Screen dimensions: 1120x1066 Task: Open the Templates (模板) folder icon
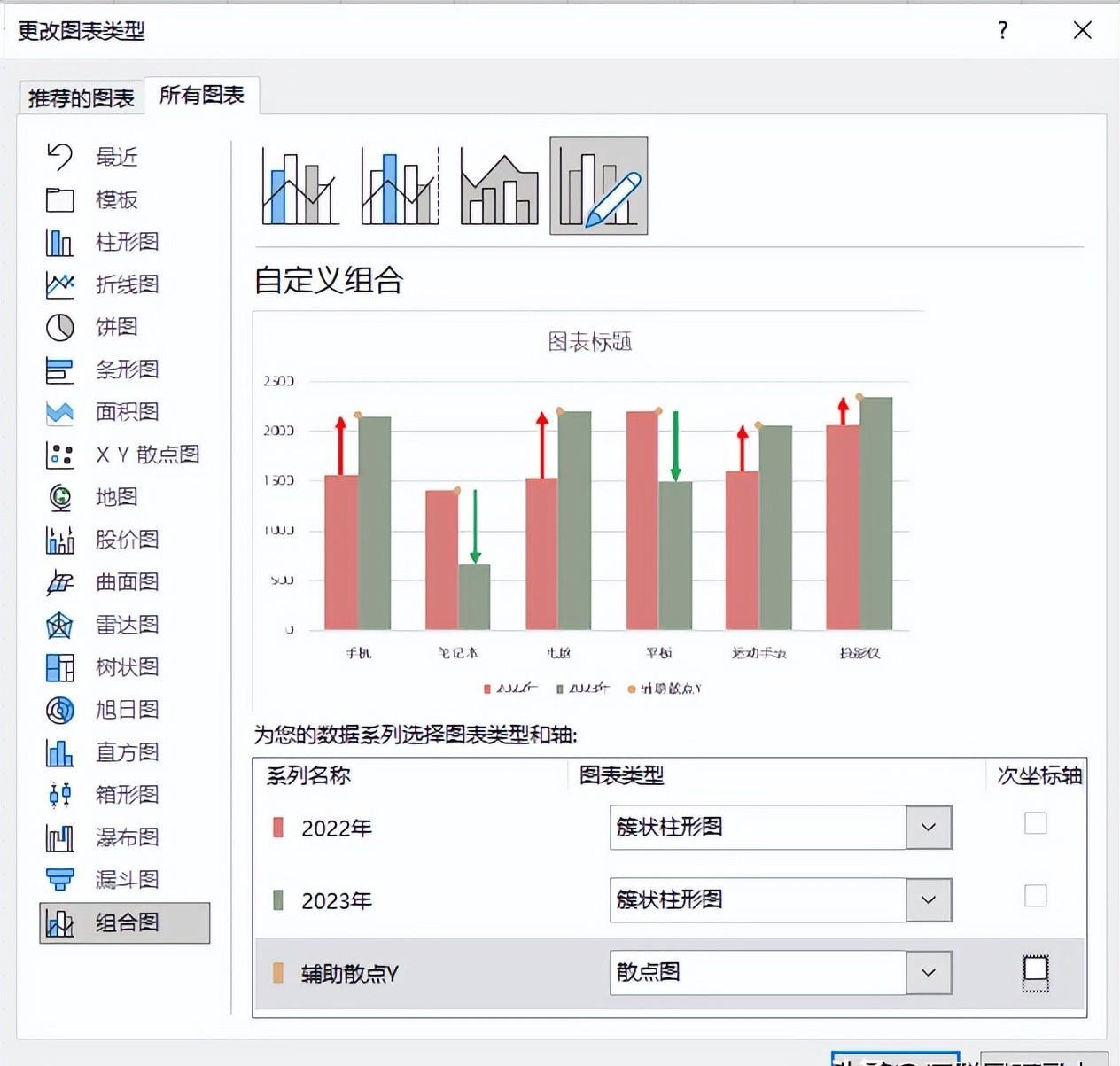click(x=59, y=199)
